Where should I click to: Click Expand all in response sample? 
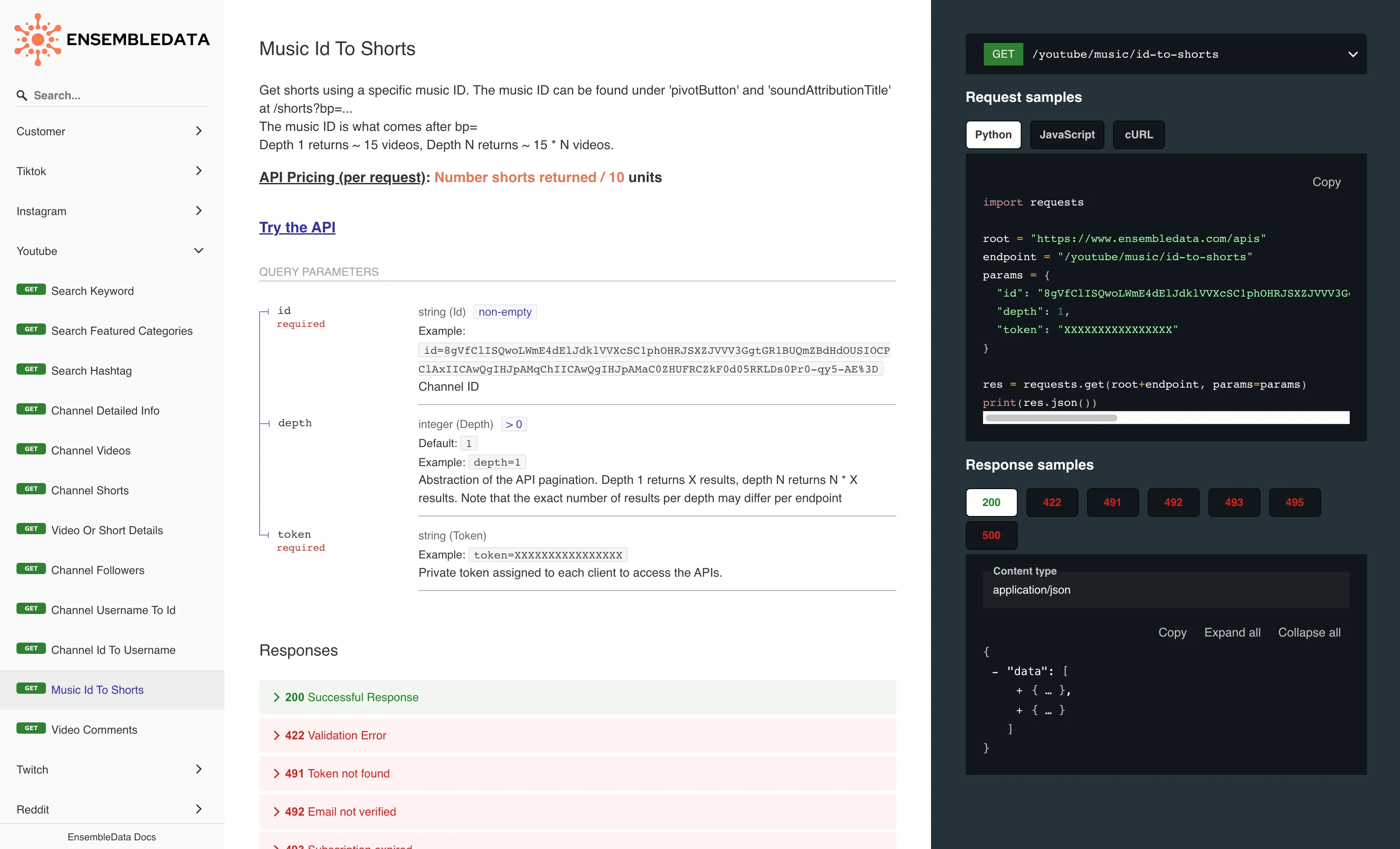coord(1232,633)
